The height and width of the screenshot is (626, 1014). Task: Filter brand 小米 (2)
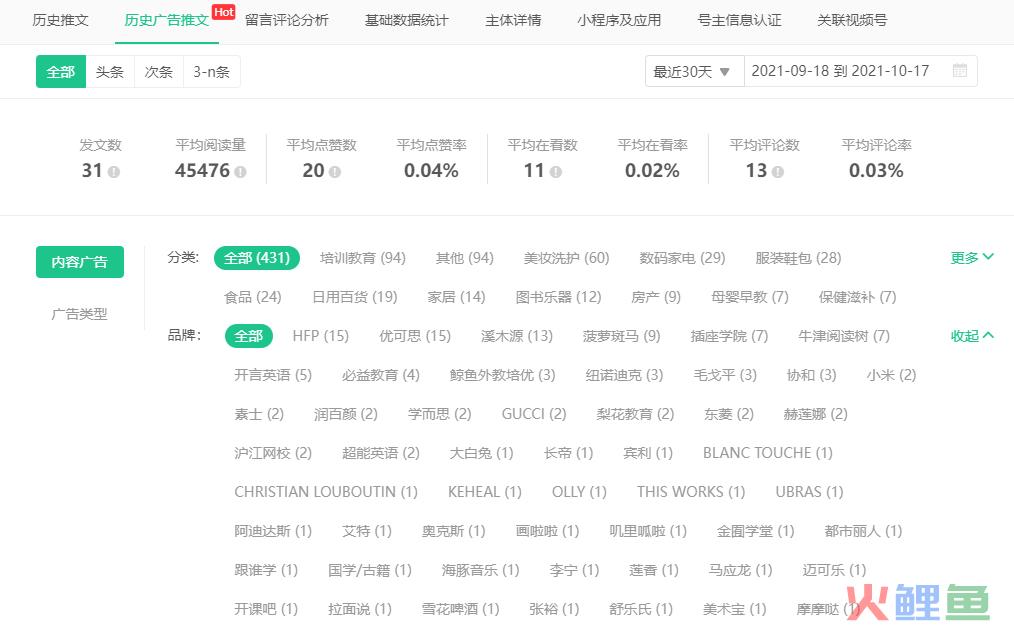[x=891, y=375]
